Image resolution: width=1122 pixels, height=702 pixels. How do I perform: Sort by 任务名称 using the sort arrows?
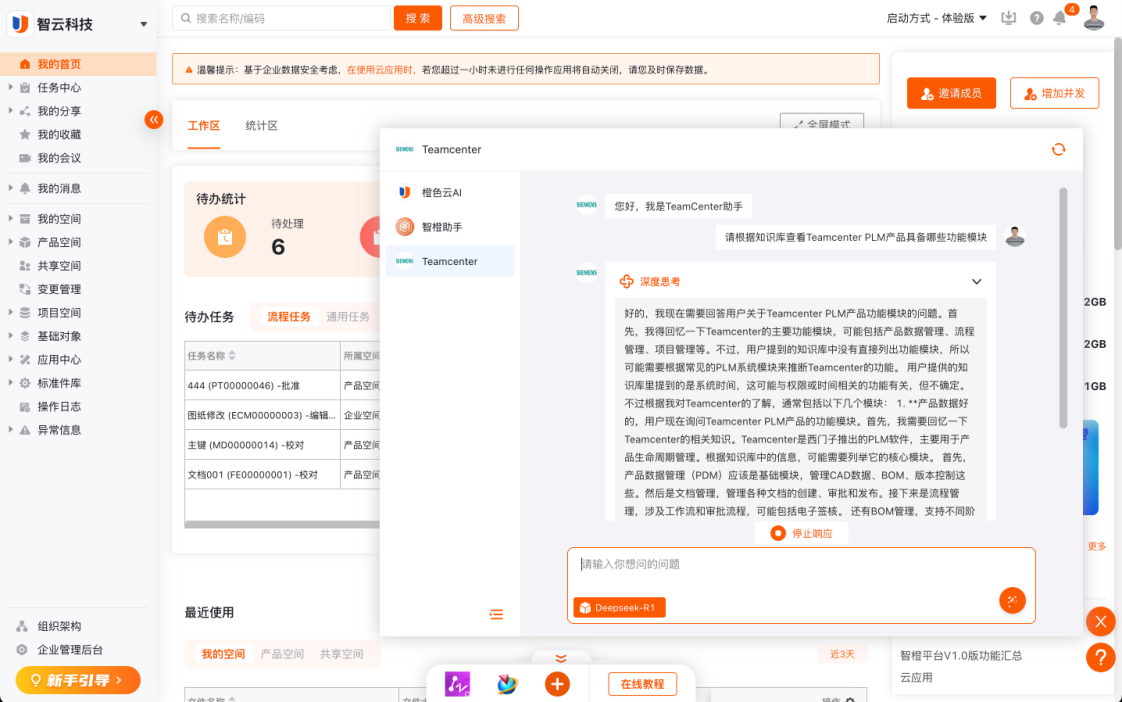(x=232, y=356)
